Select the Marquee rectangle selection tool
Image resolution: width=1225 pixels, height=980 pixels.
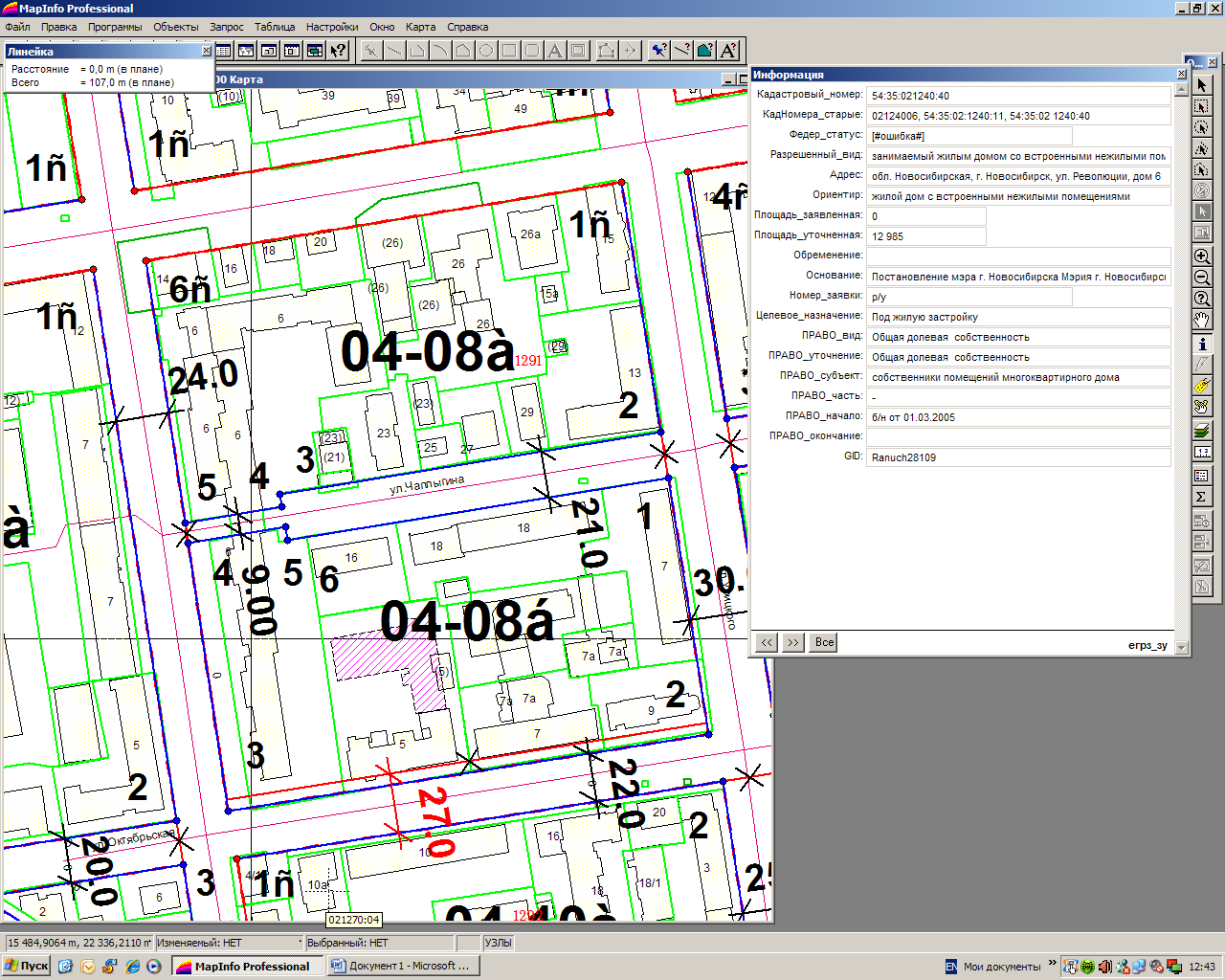pos(1202,106)
